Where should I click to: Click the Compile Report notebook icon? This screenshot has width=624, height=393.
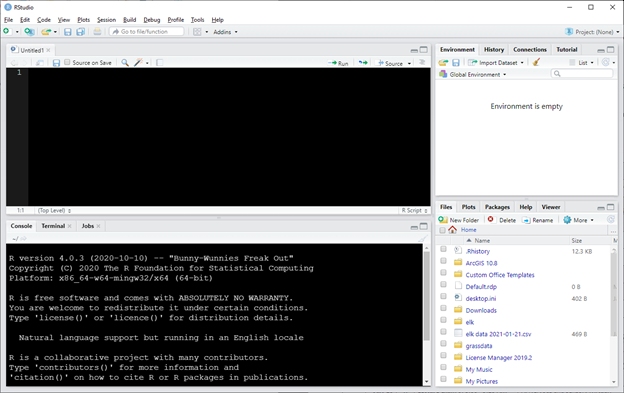(x=160, y=62)
